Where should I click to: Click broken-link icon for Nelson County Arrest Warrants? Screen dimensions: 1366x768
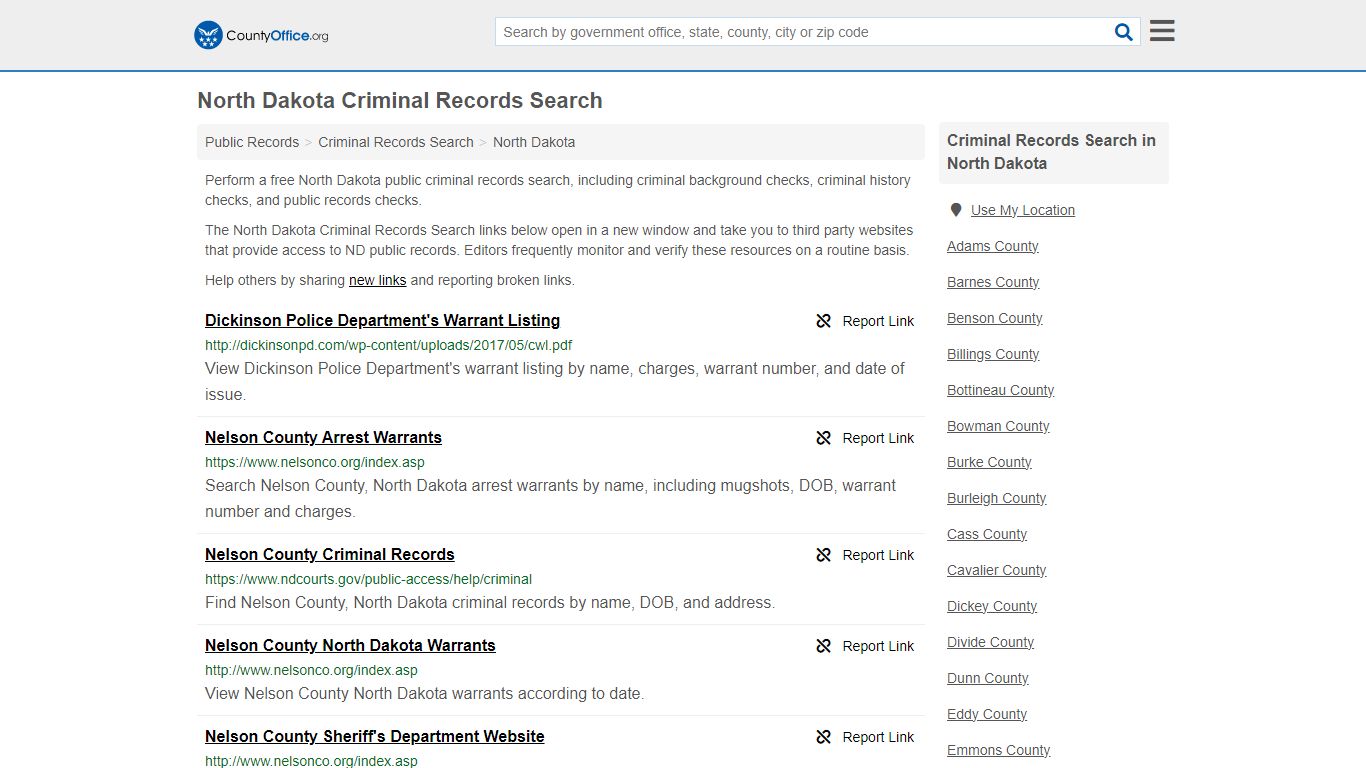coord(824,438)
